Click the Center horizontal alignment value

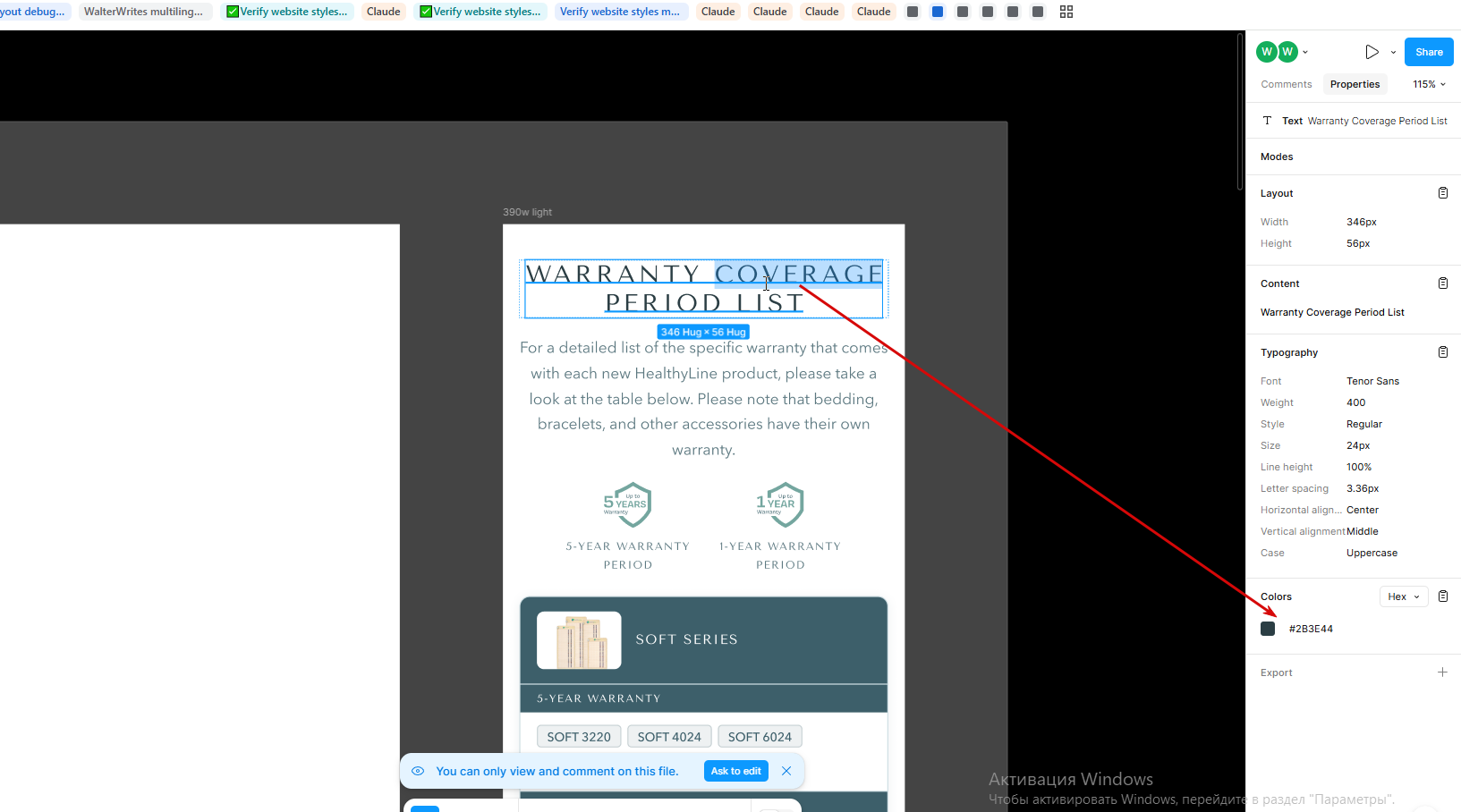tap(1363, 510)
